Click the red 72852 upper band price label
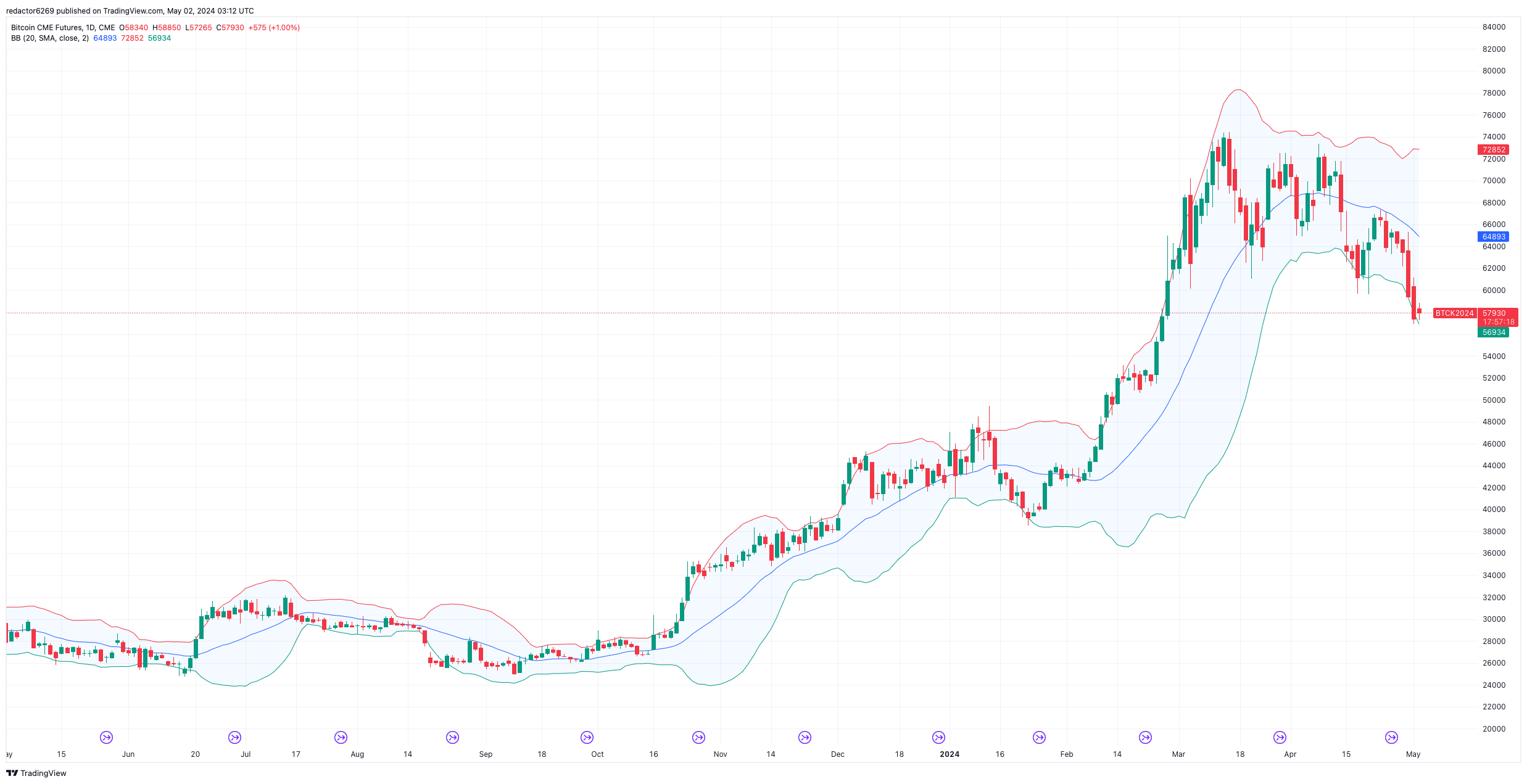1527x784 pixels. 1494,150
